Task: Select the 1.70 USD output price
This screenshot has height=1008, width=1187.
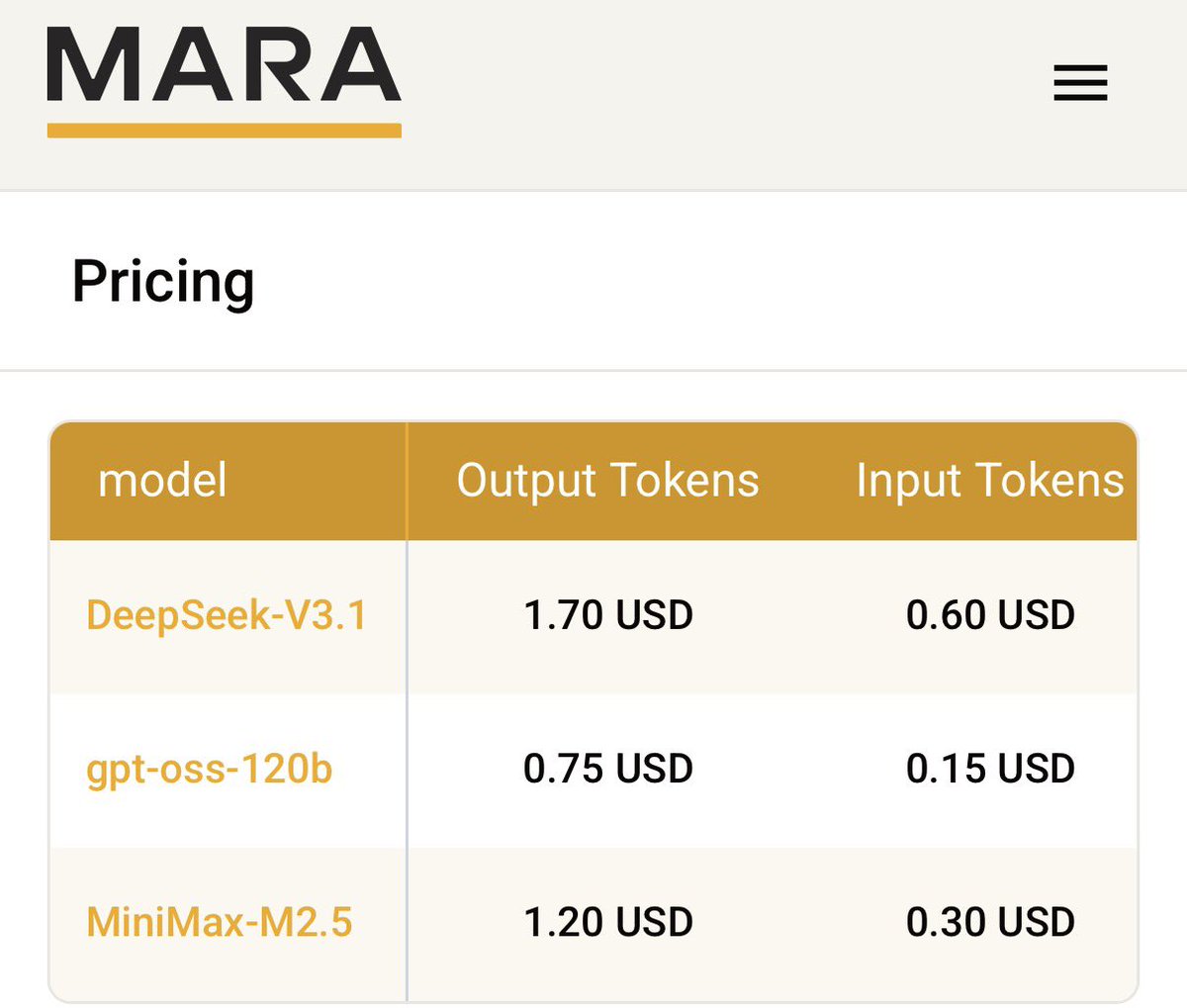Action: pyautogui.click(x=608, y=615)
